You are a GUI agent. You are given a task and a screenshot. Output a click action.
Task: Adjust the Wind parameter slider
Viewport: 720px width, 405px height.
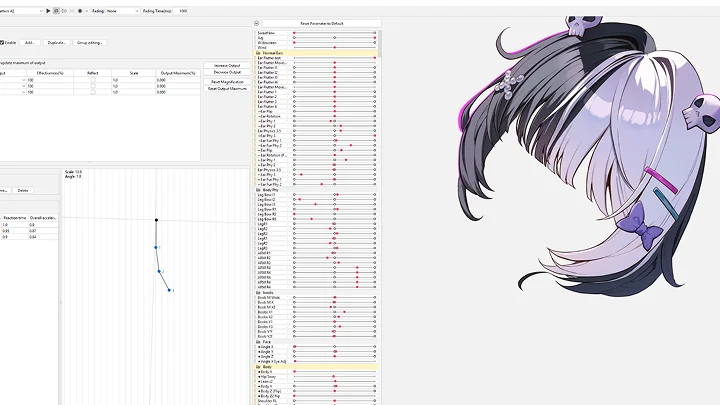click(334, 47)
